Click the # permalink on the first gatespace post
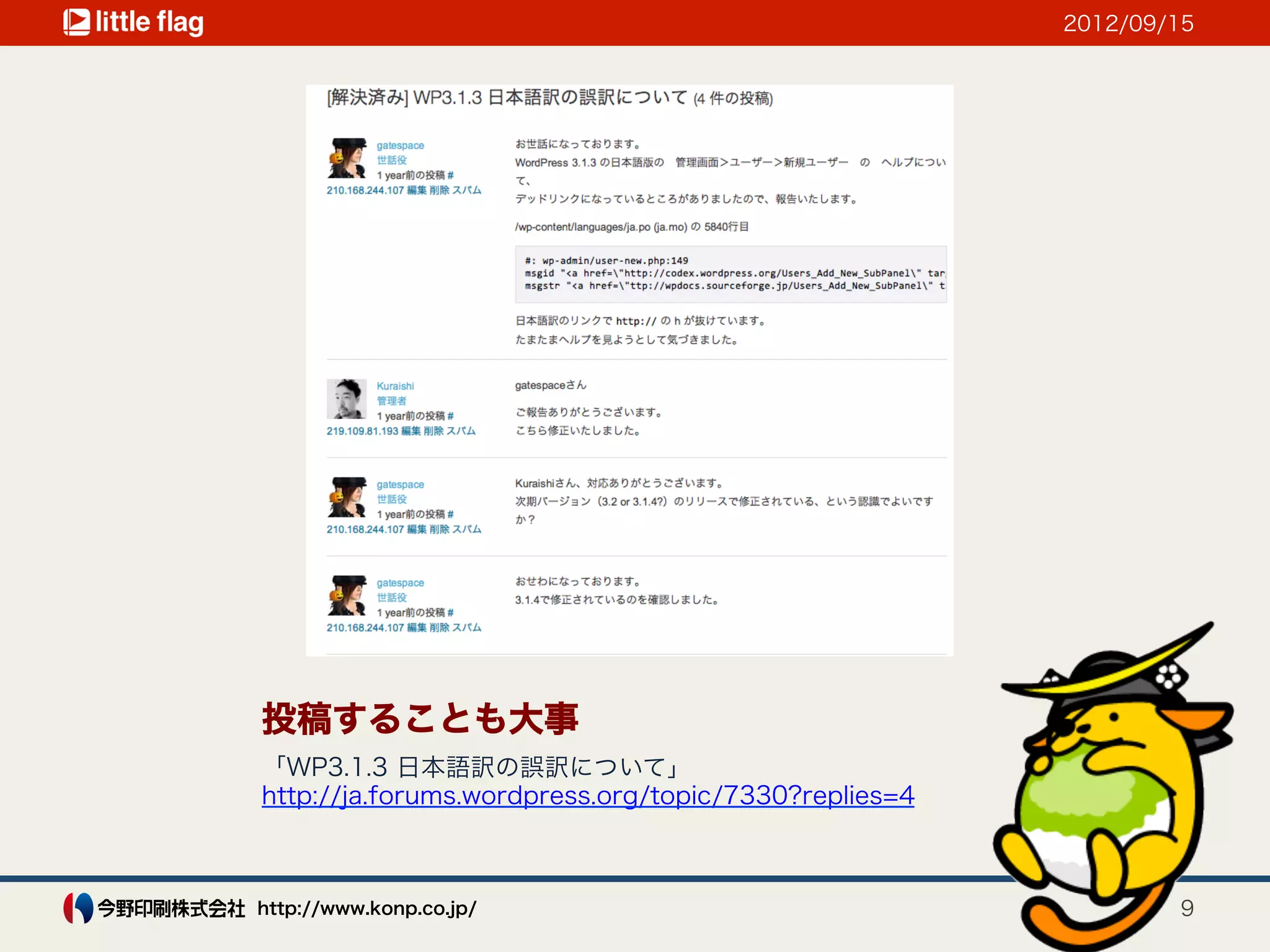 tap(450, 175)
